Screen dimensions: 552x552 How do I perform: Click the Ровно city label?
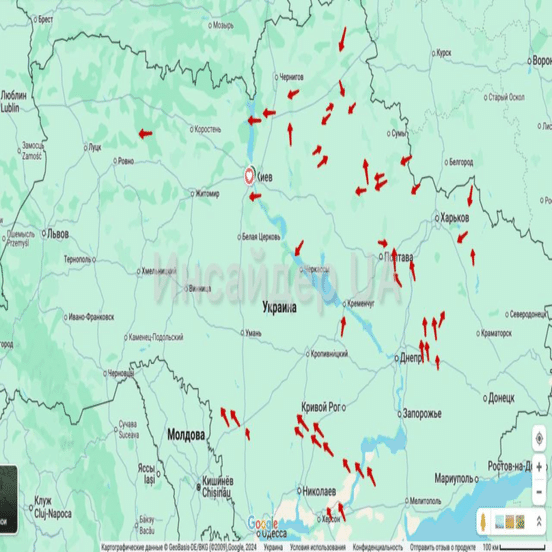tap(126, 161)
